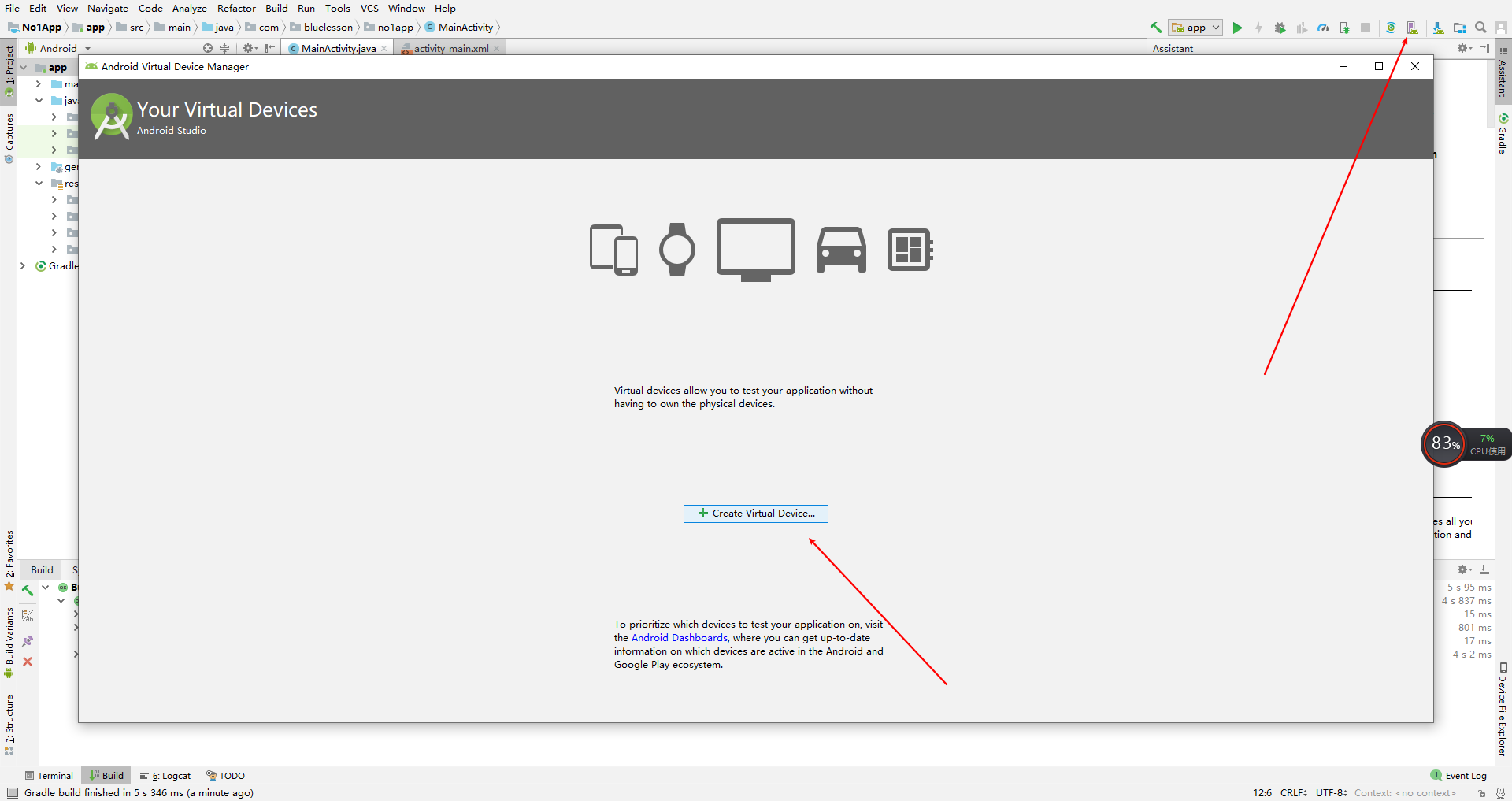The width and height of the screenshot is (1512, 801).
Task: Collapse the res folder in project tree
Action: [39, 184]
